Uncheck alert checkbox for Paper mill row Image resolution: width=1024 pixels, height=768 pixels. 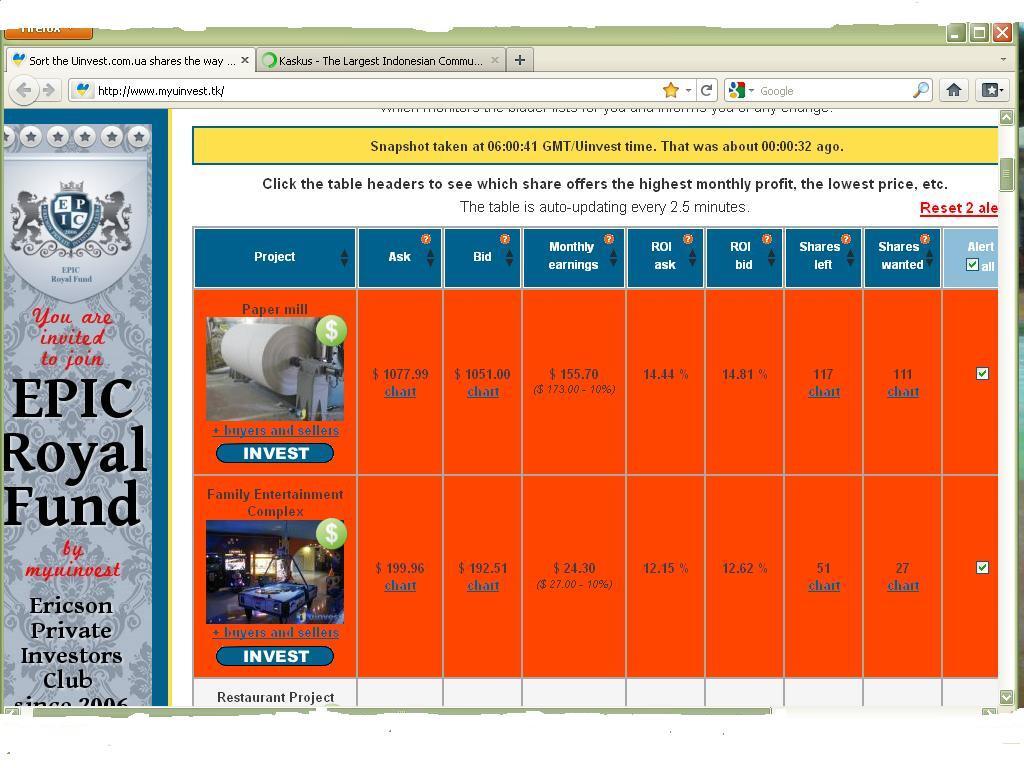pos(982,374)
